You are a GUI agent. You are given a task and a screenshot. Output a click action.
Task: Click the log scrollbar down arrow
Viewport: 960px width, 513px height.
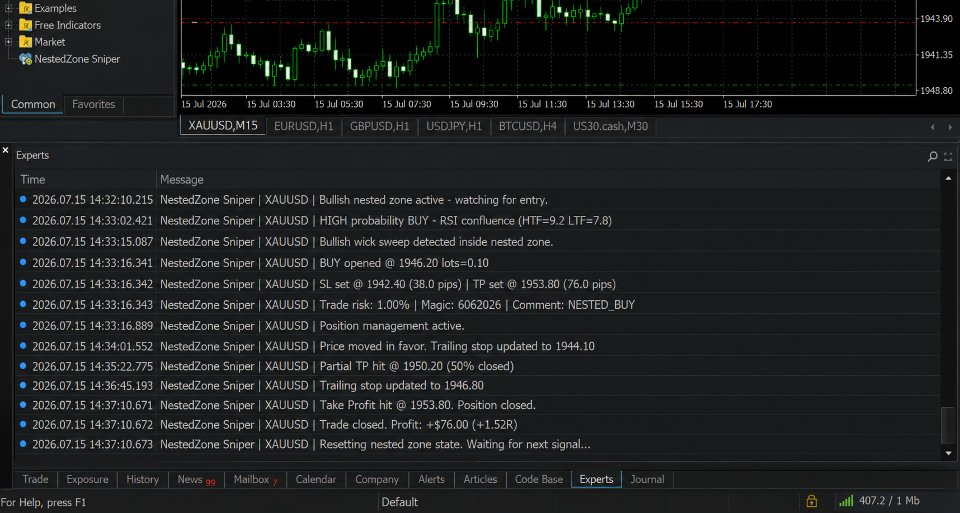[949, 454]
